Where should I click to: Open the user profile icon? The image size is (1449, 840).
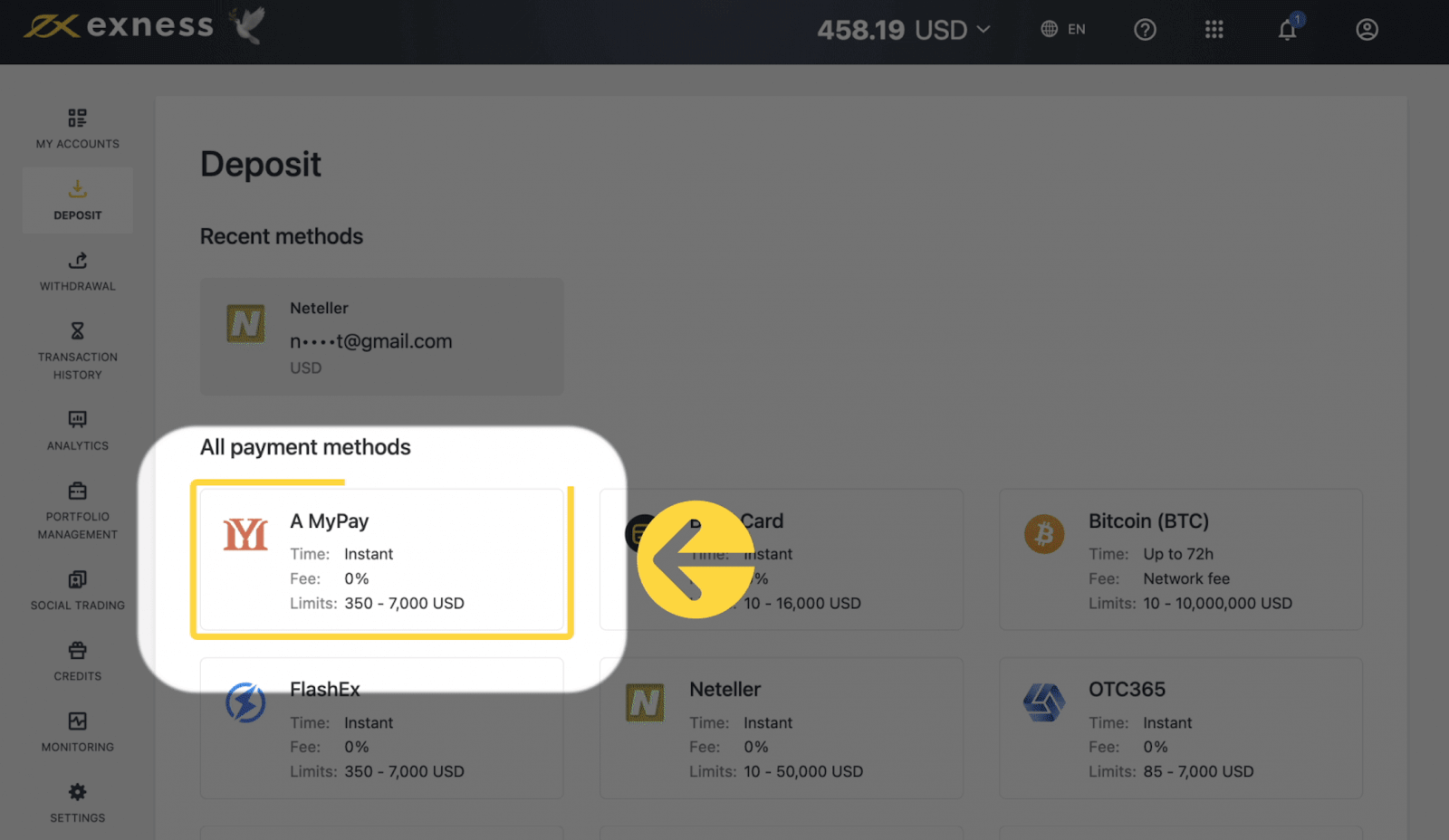[1367, 30]
